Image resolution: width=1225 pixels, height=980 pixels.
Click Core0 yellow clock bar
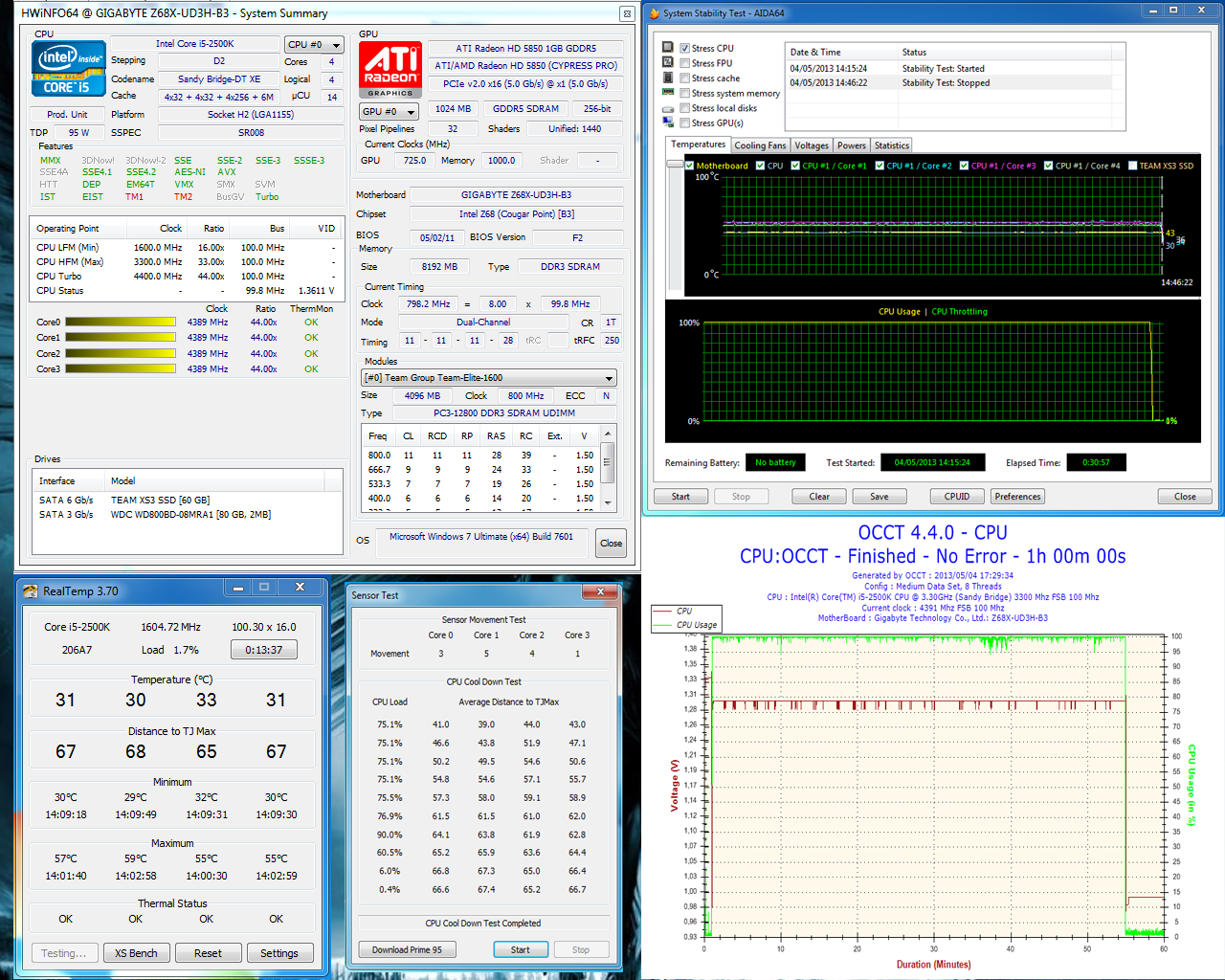click(120, 323)
